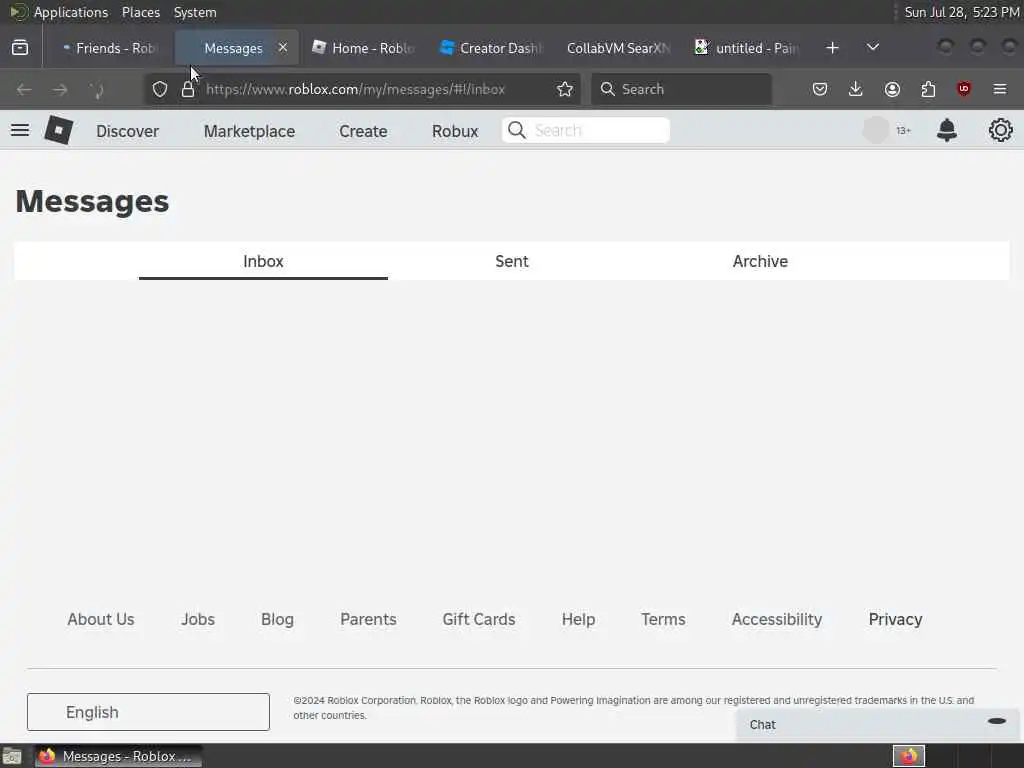1024x768 pixels.
Task: Open the Roblox hamburger navigation menu
Action: [20, 131]
